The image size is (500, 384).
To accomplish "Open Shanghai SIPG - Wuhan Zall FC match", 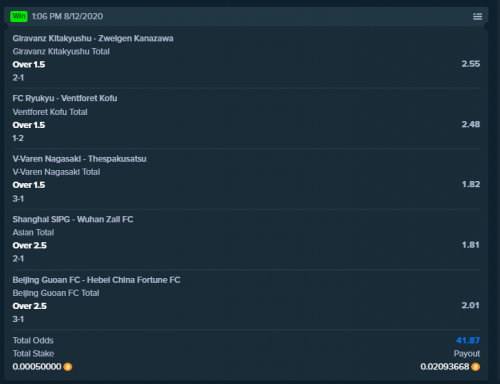I will (x=73, y=219).
